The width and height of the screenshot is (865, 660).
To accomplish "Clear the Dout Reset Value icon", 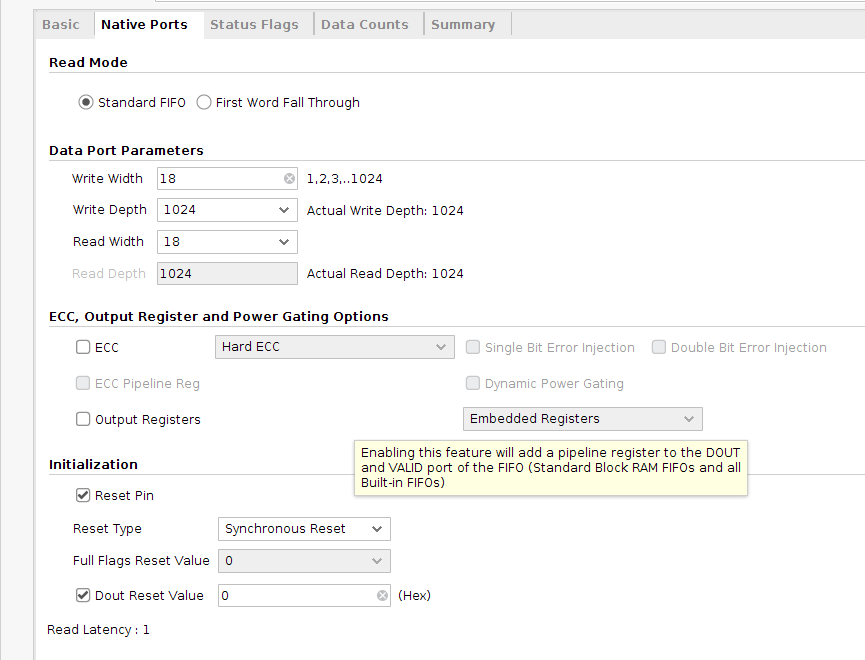I will [382, 596].
